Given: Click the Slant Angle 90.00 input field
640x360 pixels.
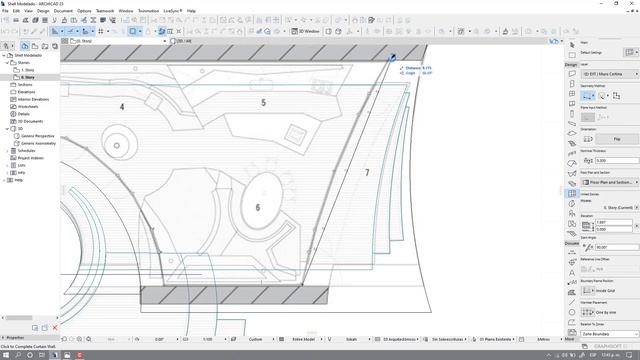Looking at the screenshot, I should click(617, 247).
